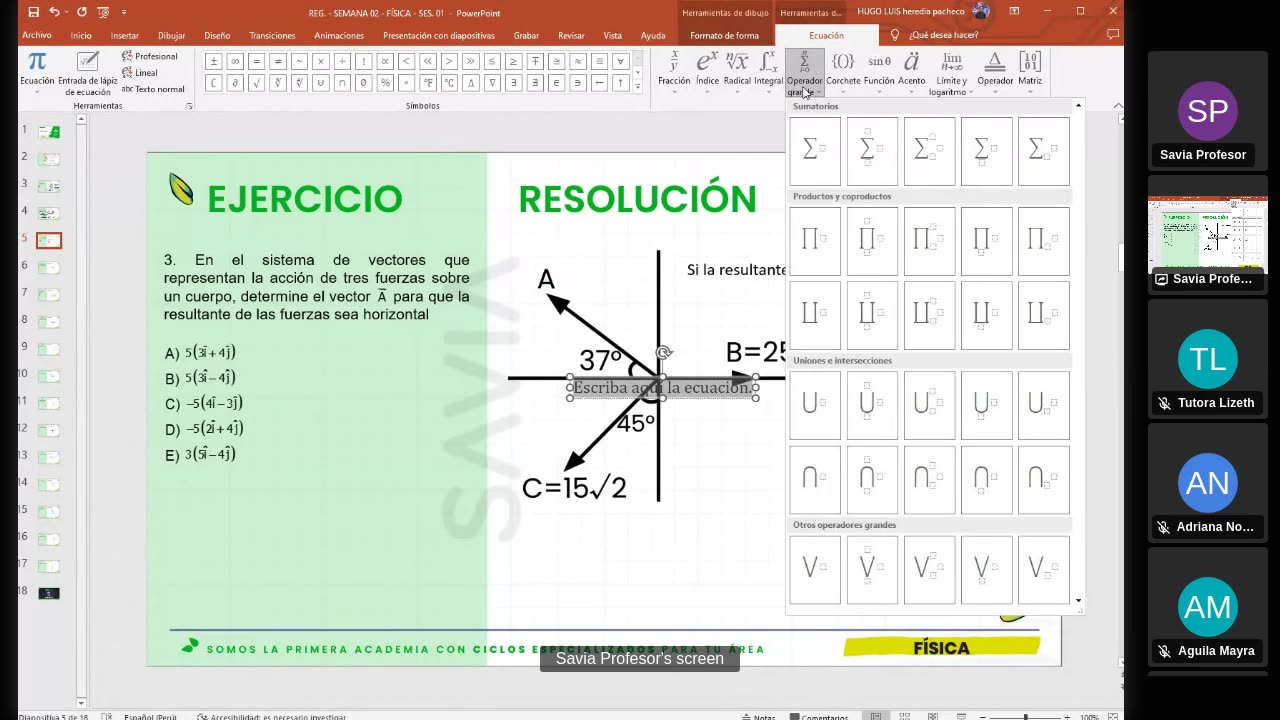Viewport: 1280px width, 720px height.
Task: Switch to the Insertar tab
Action: click(125, 35)
